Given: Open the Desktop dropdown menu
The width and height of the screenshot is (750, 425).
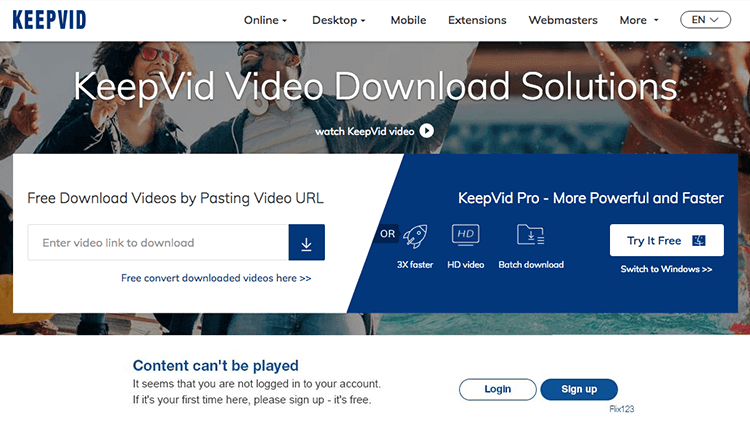Looking at the screenshot, I should [339, 20].
